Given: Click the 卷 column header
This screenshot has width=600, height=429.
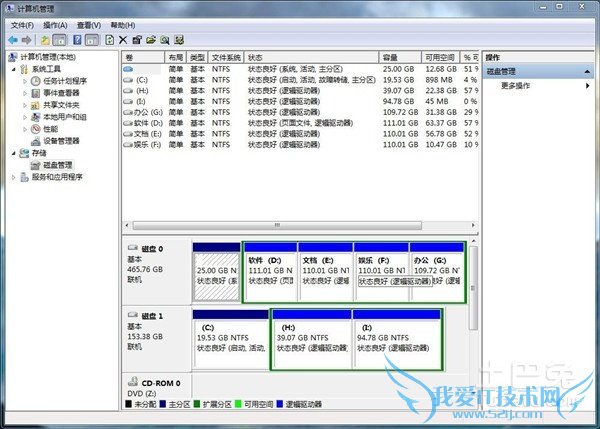Looking at the screenshot, I should [x=143, y=57].
